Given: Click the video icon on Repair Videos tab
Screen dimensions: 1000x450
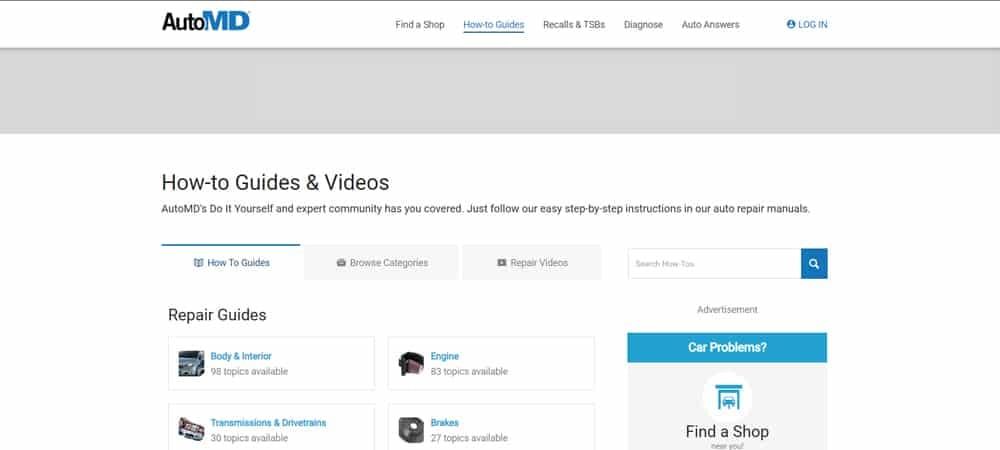Looking at the screenshot, I should click(x=501, y=263).
